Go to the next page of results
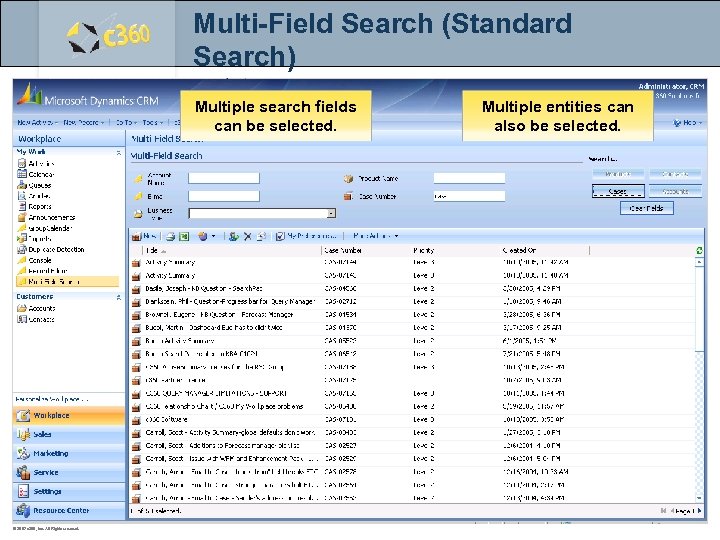 (699, 511)
